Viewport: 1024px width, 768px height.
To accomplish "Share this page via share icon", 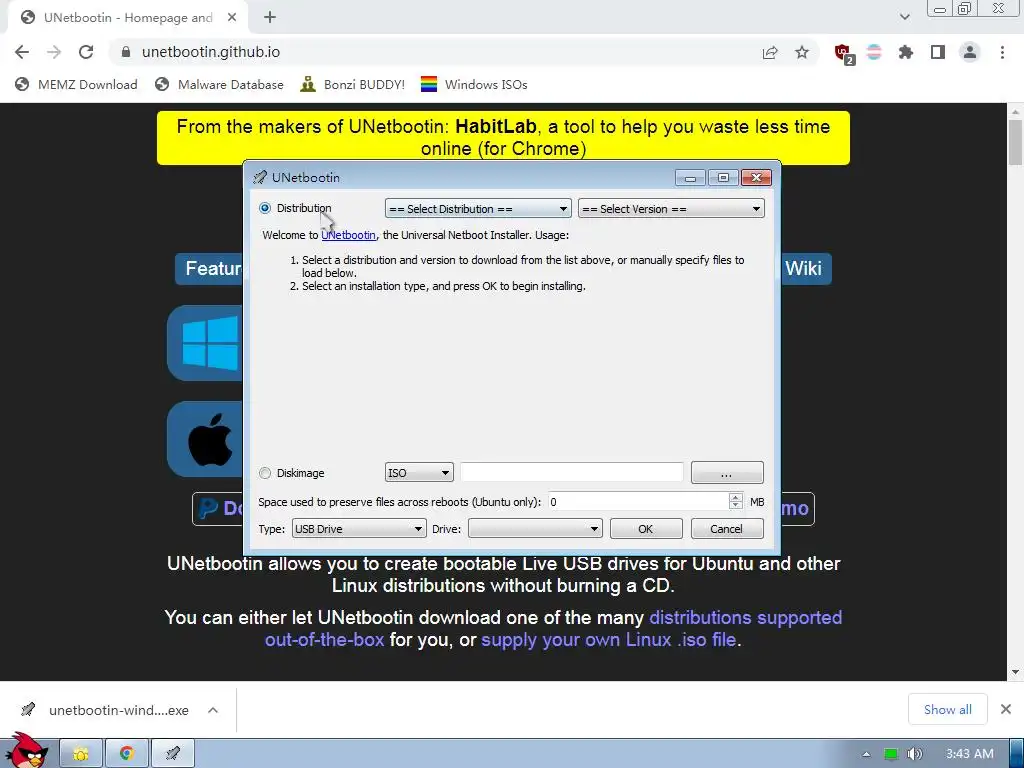I will pos(770,52).
